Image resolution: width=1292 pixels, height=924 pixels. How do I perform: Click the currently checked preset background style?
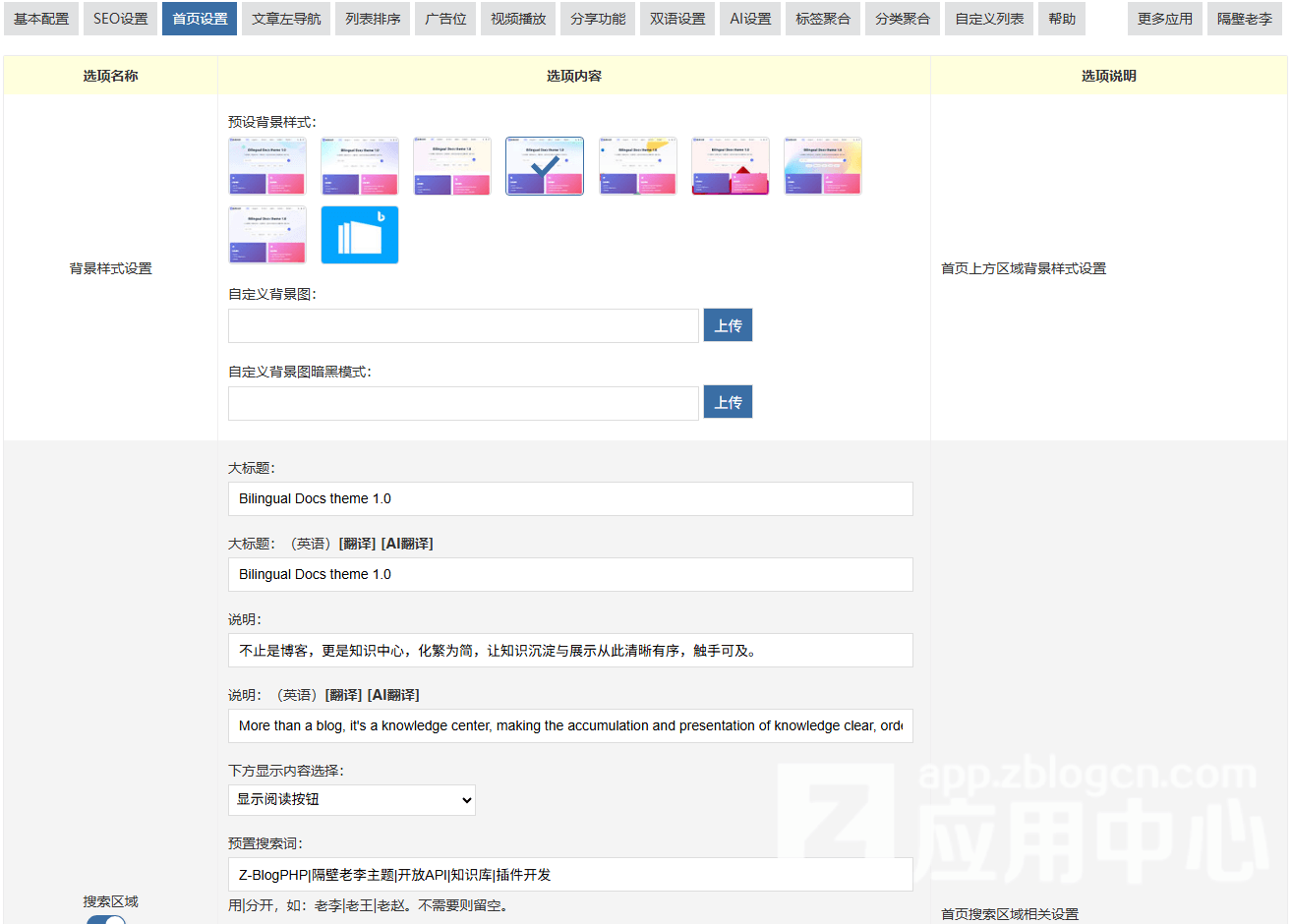pyautogui.click(x=544, y=165)
